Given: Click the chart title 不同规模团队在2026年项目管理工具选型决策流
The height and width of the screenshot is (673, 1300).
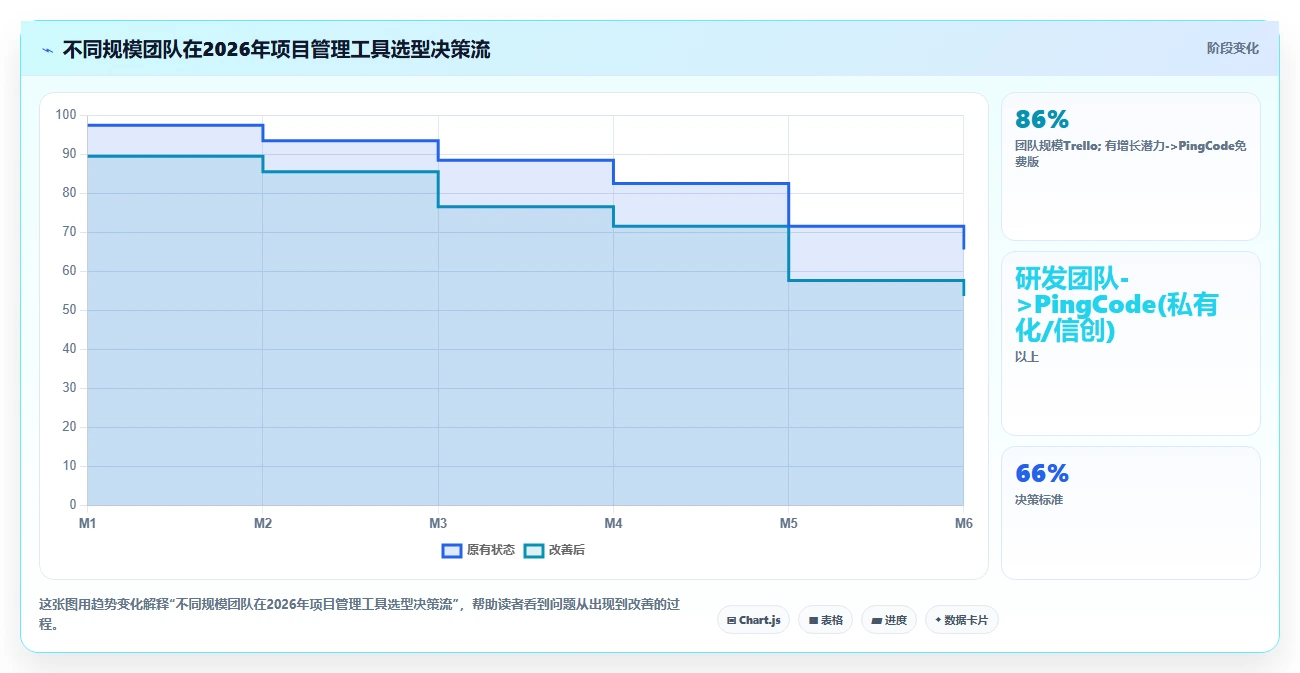Looking at the screenshot, I should pyautogui.click(x=276, y=49).
